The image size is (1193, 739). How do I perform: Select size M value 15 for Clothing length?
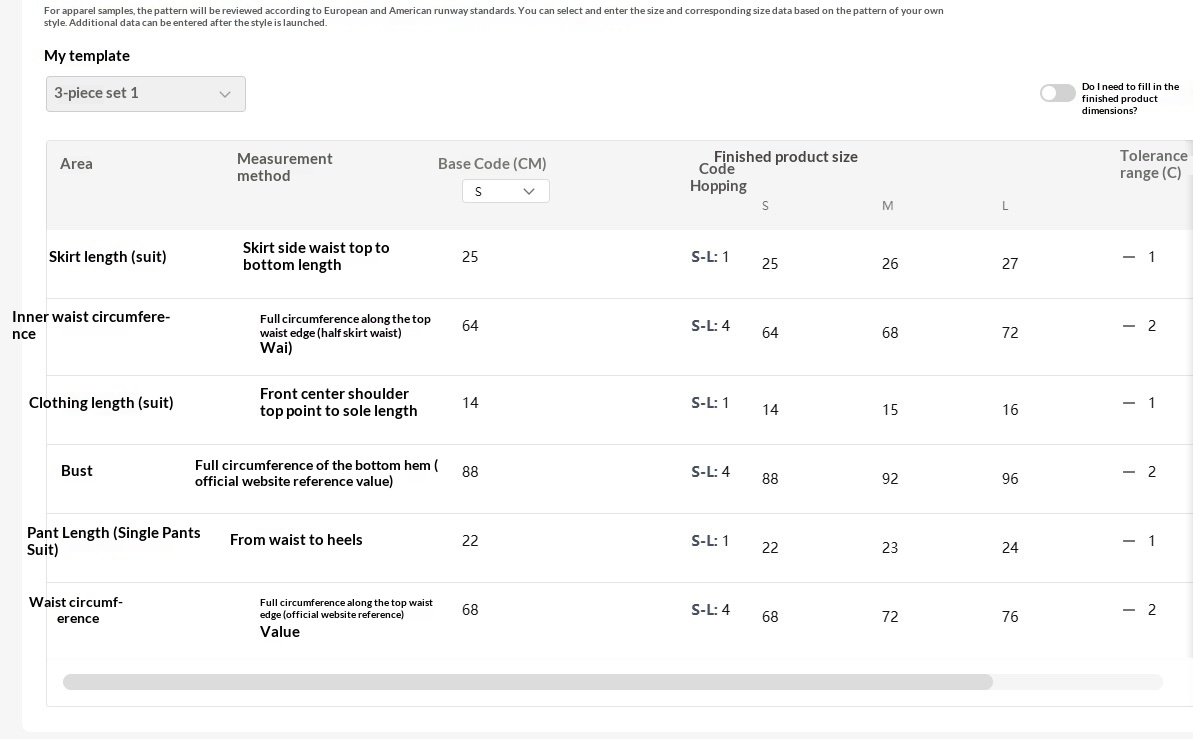point(890,410)
